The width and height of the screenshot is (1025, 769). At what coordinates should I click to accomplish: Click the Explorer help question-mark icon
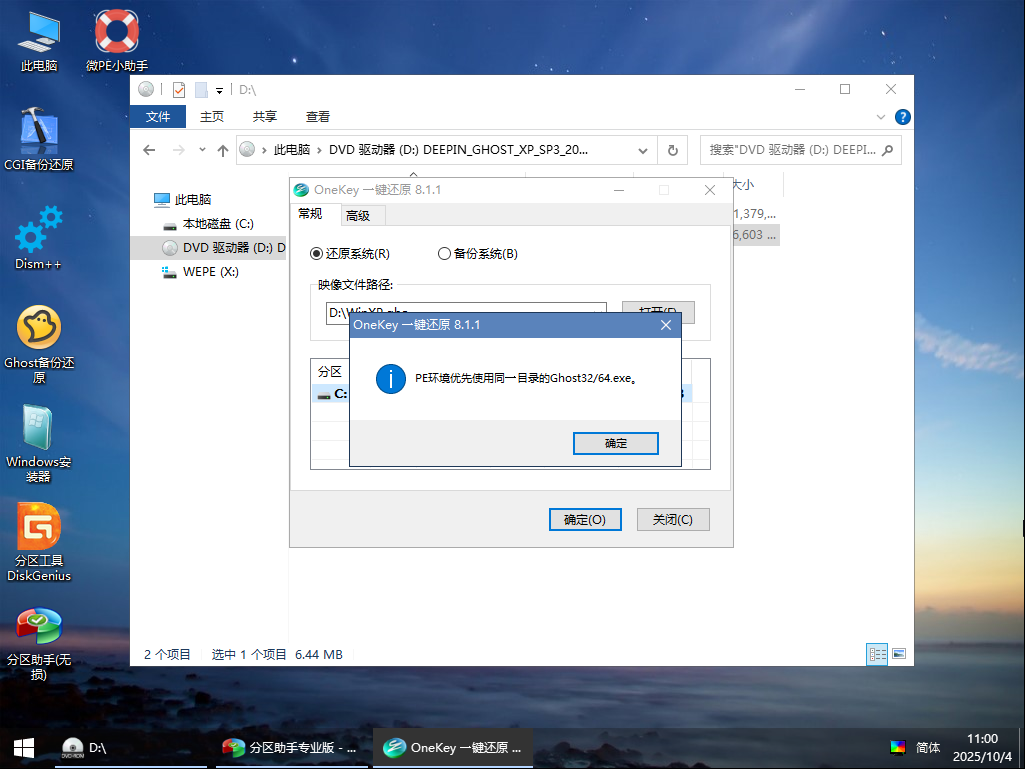pyautogui.click(x=903, y=117)
